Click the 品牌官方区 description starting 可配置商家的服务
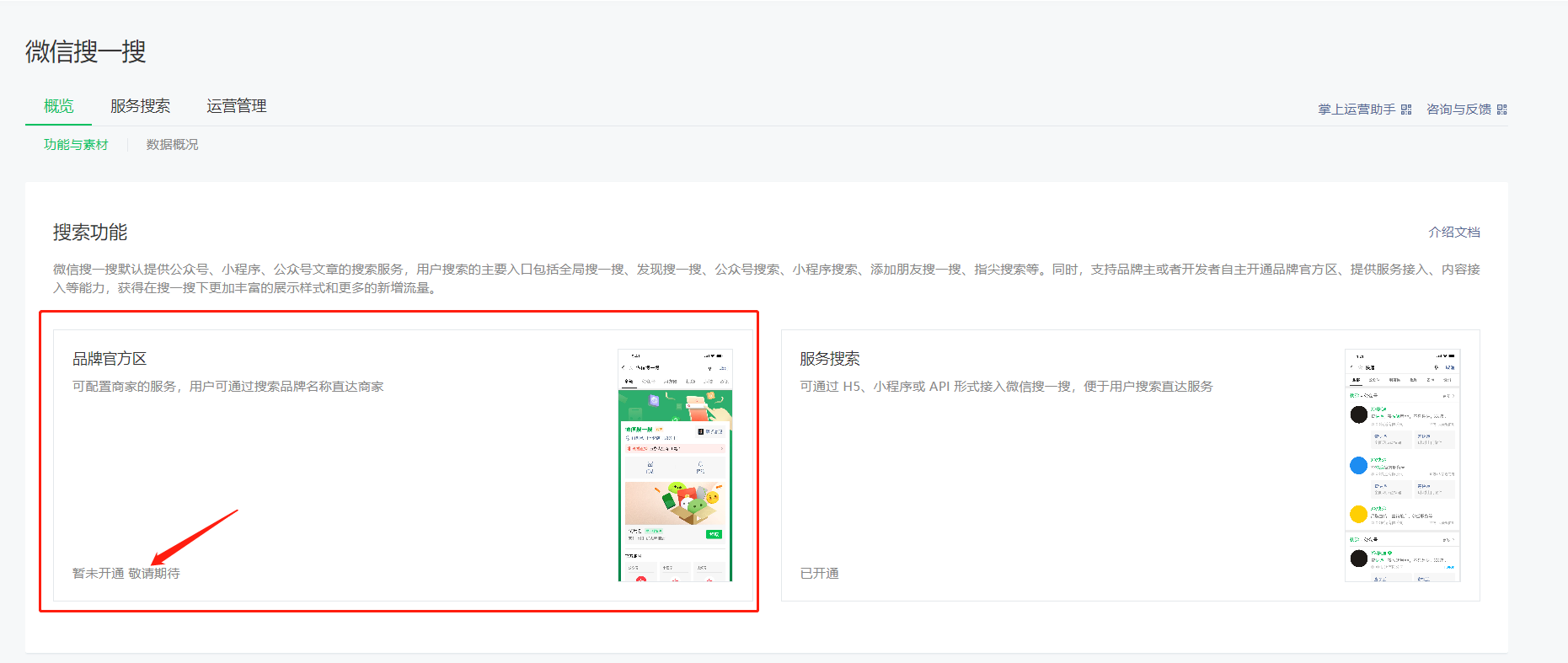This screenshot has width=1568, height=663. (x=228, y=387)
